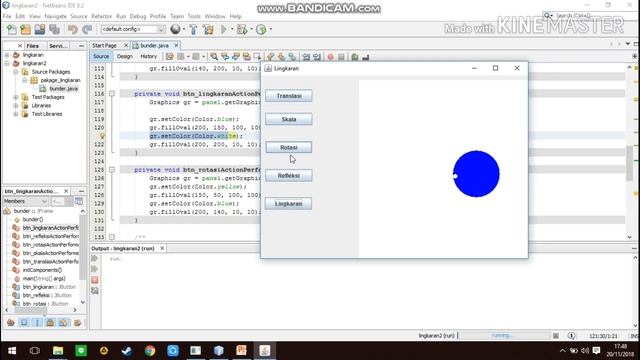Open File Explorer from the taskbar
The width and height of the screenshot is (640, 360).
58,351
